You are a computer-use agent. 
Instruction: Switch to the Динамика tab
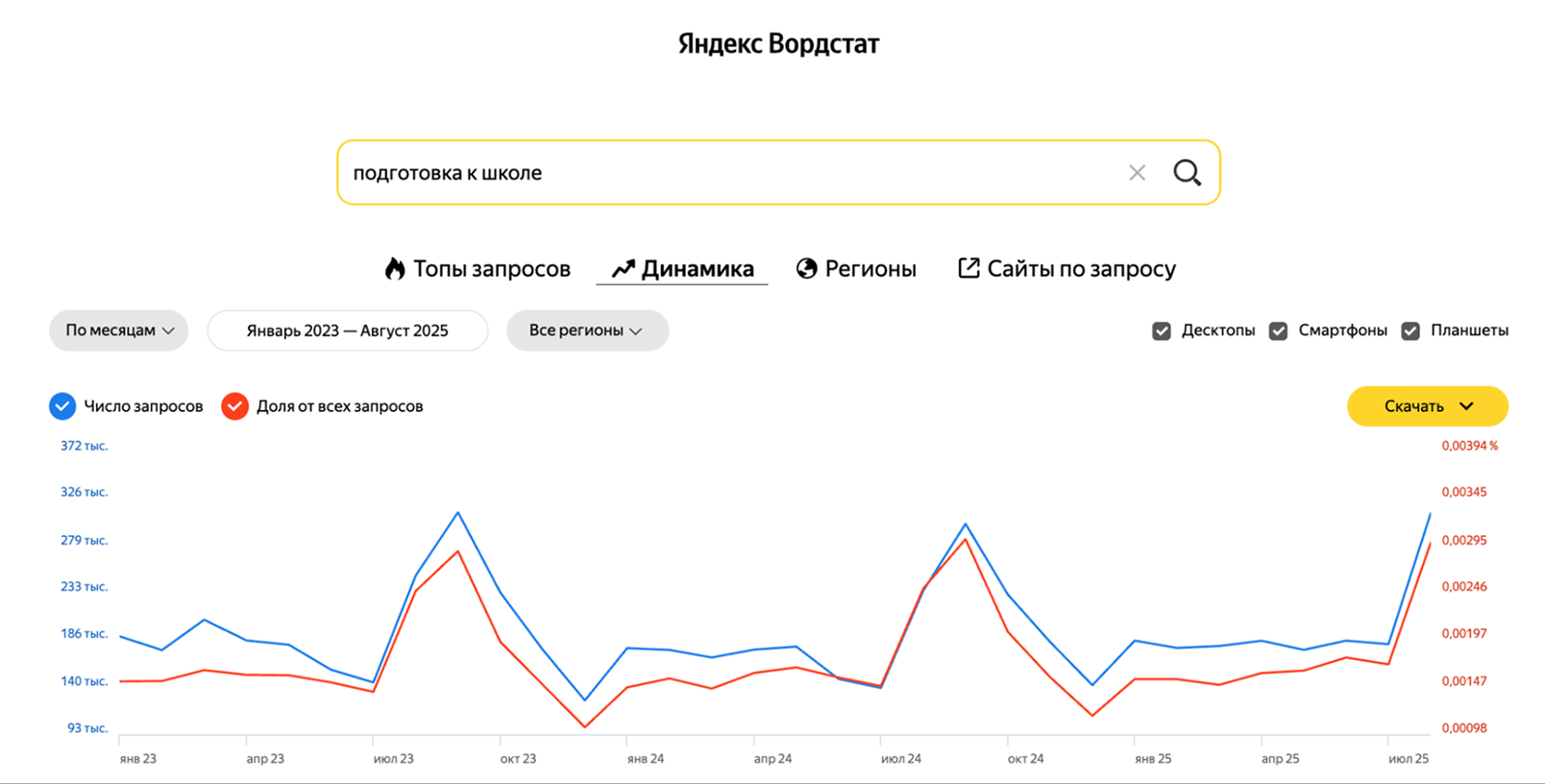pos(682,269)
